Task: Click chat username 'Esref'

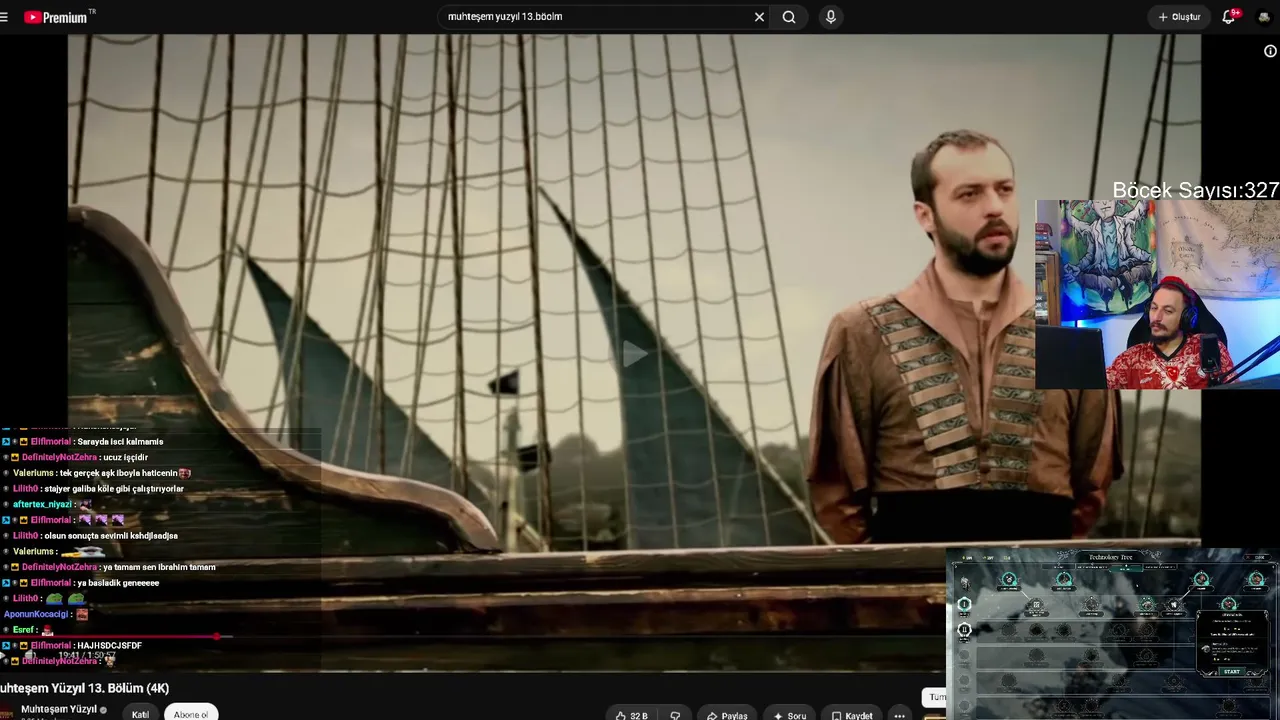Action: (x=24, y=630)
